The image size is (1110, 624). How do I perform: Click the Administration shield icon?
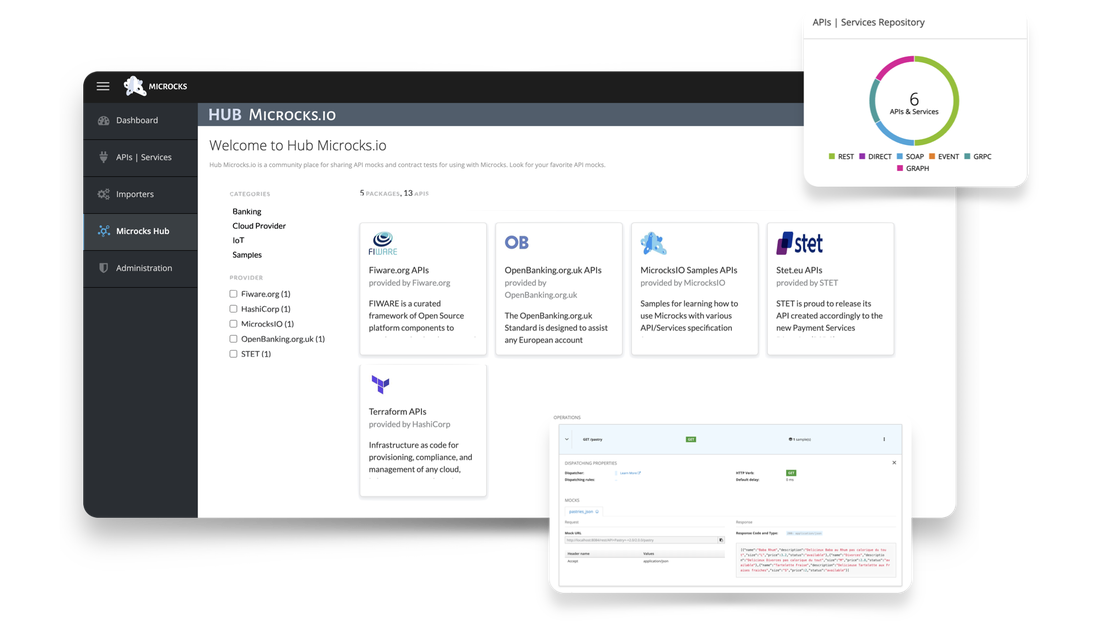pos(103,268)
